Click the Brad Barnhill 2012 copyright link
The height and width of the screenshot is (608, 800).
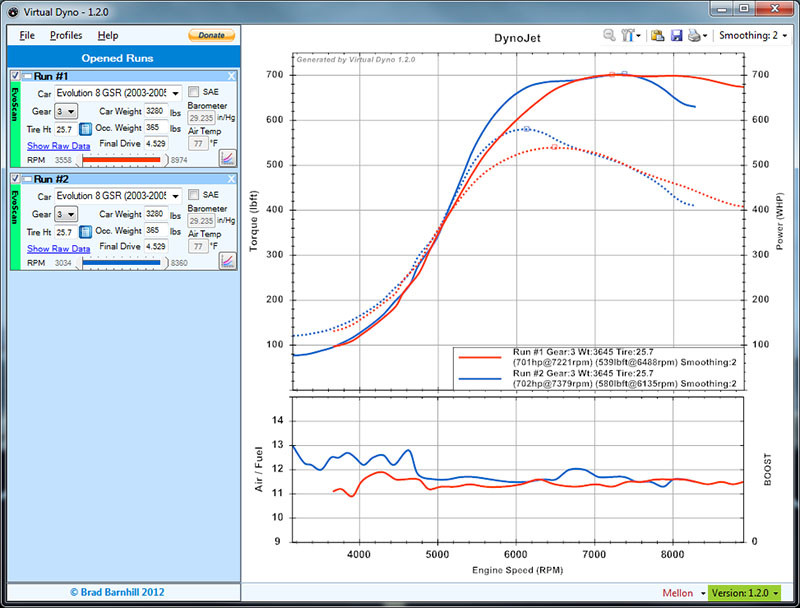(117, 592)
